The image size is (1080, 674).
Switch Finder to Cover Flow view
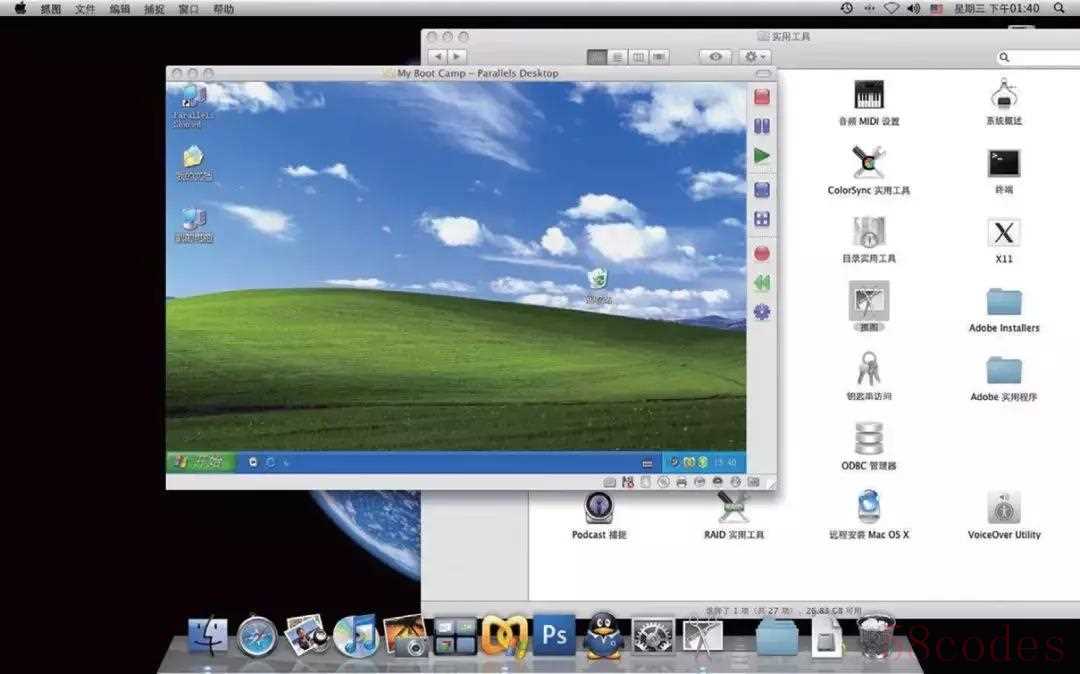[x=660, y=57]
